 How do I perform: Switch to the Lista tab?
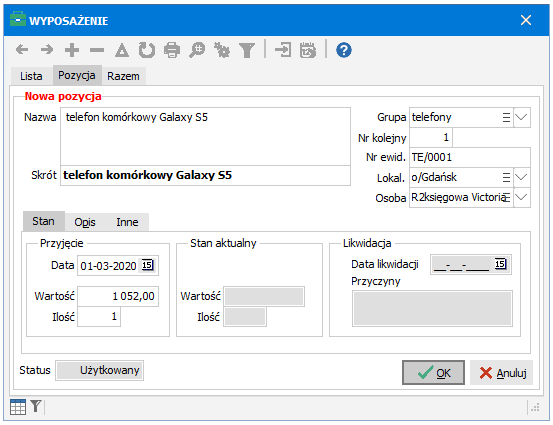click(x=31, y=76)
